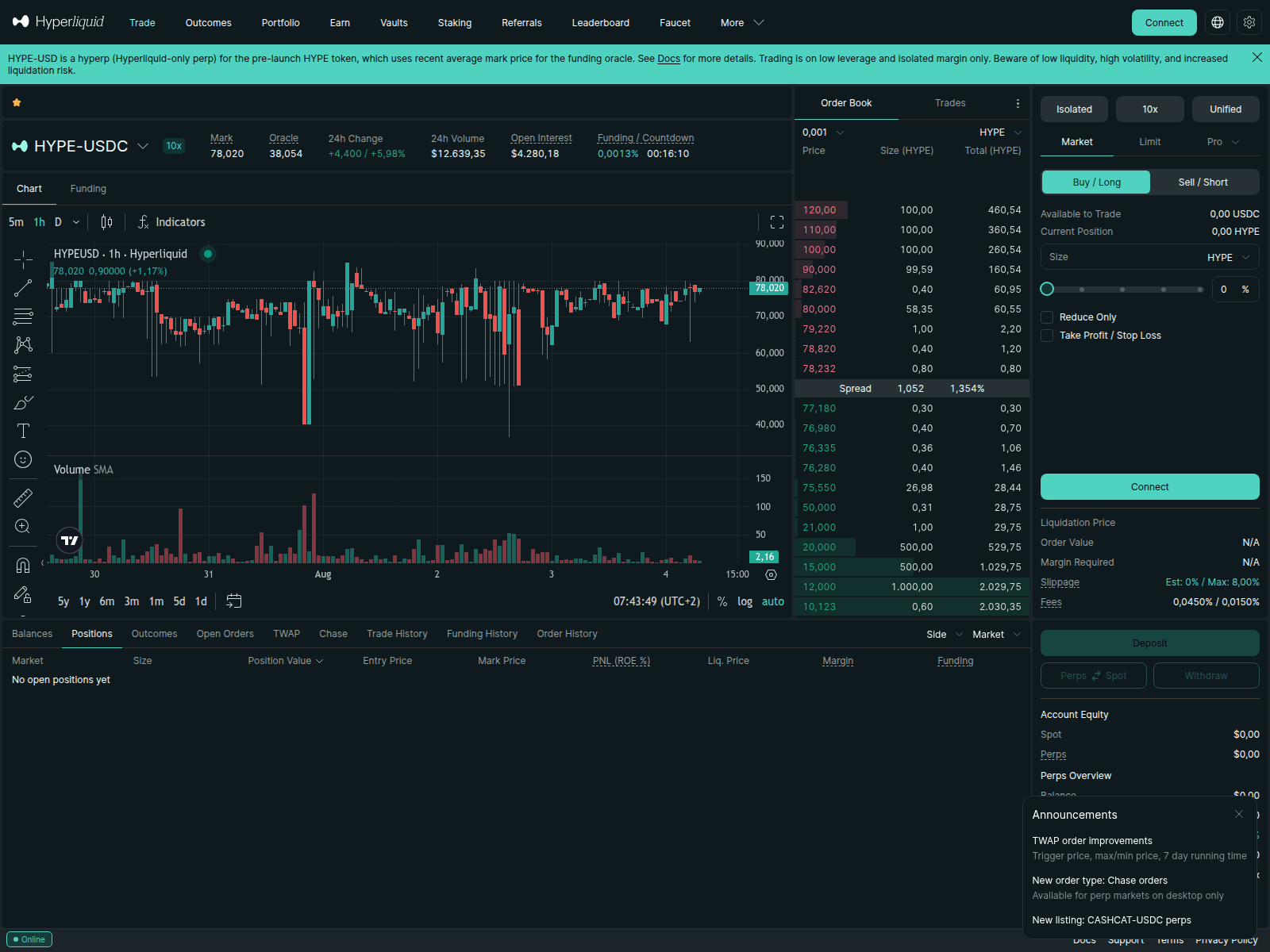Open the Pro order type dropdown

pos(1223,142)
